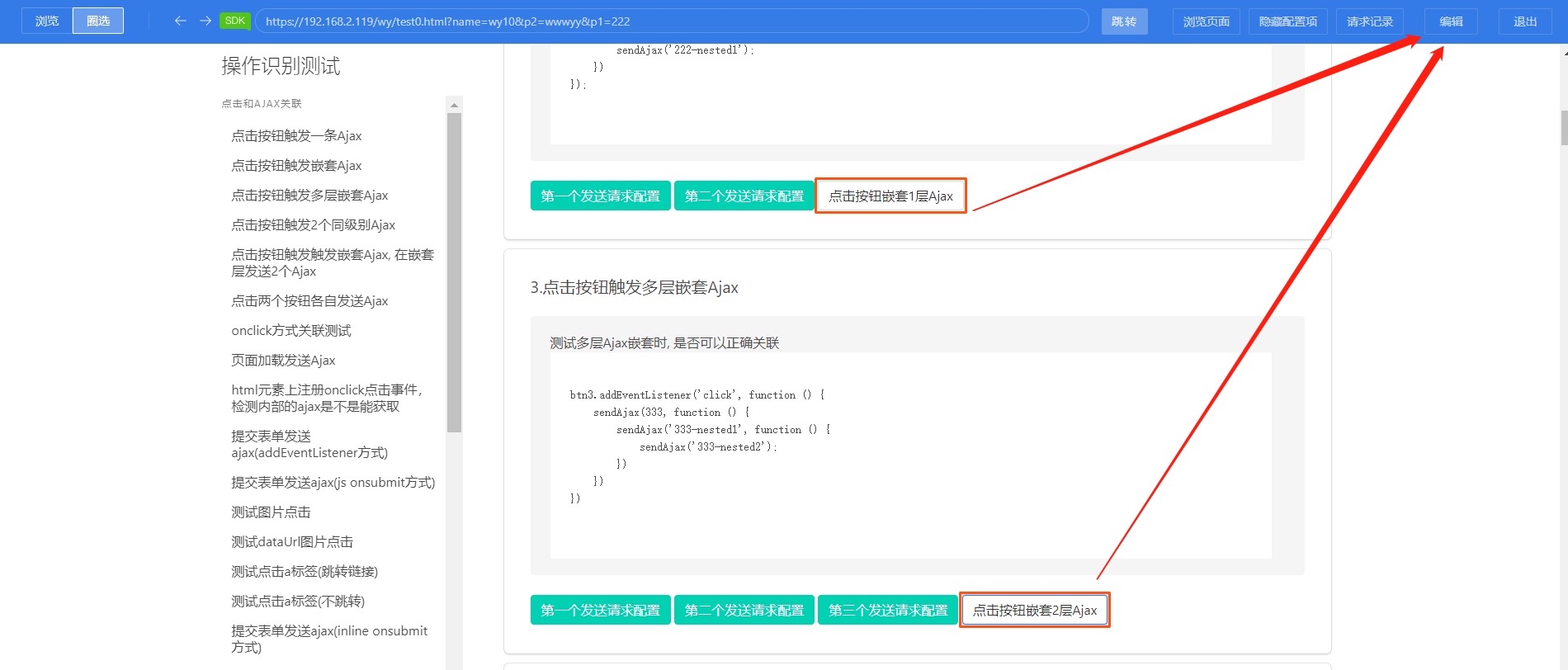Switch to 圈选 mode
1568x670 pixels.
(98, 21)
